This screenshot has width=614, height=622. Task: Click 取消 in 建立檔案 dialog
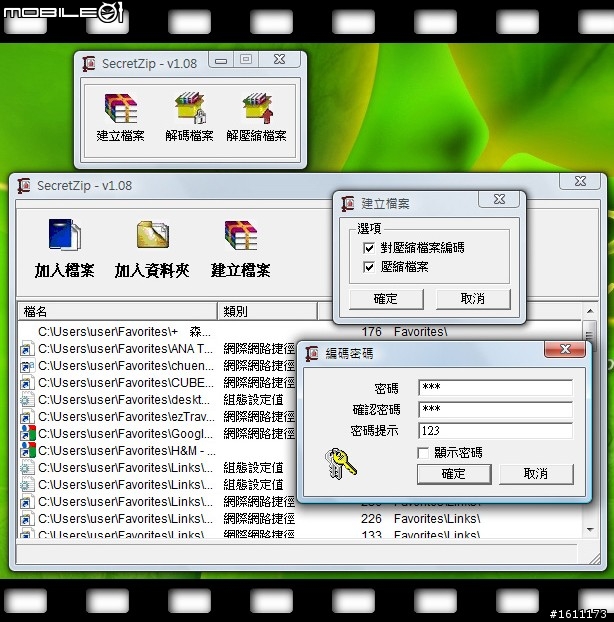pyautogui.click(x=473, y=299)
